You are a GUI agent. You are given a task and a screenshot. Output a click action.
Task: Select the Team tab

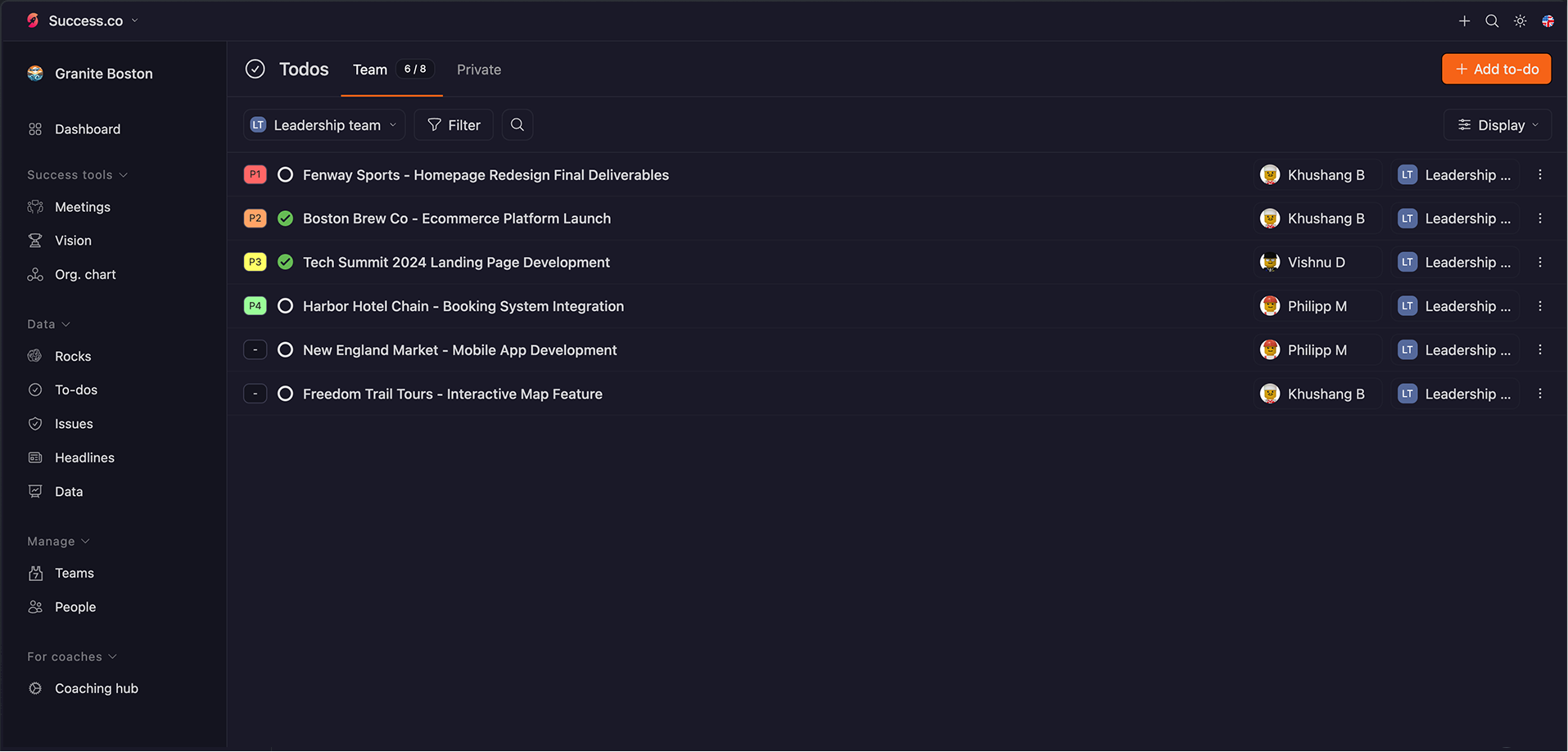pos(370,70)
